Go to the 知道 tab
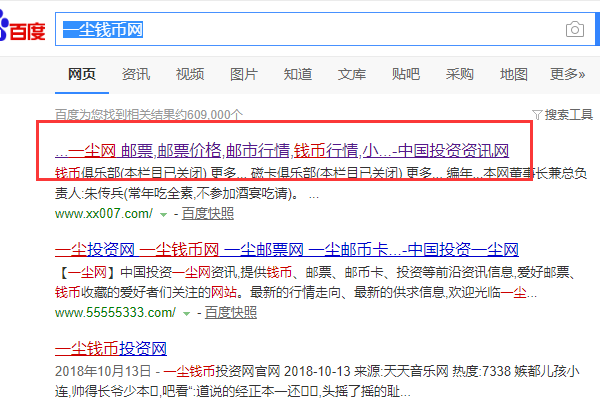 (x=298, y=74)
